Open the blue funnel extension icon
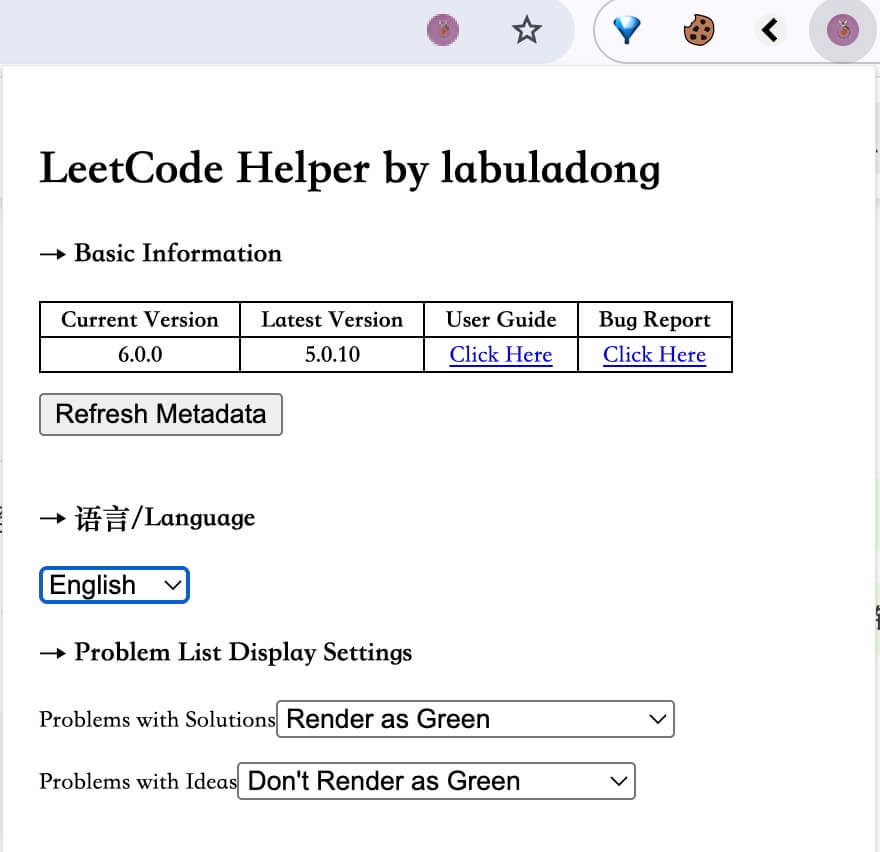 pos(626,30)
